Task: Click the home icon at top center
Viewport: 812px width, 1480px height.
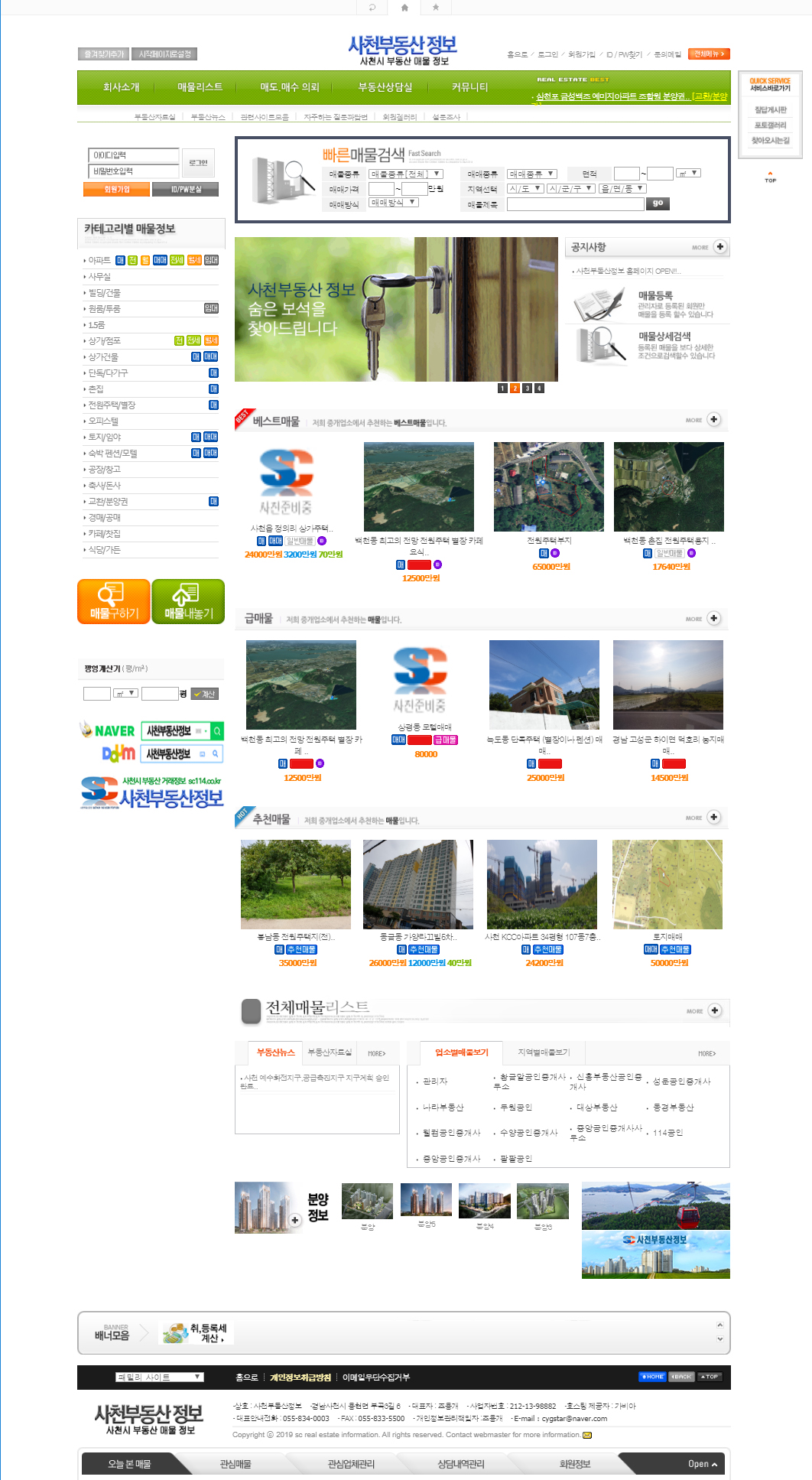Action: (404, 8)
